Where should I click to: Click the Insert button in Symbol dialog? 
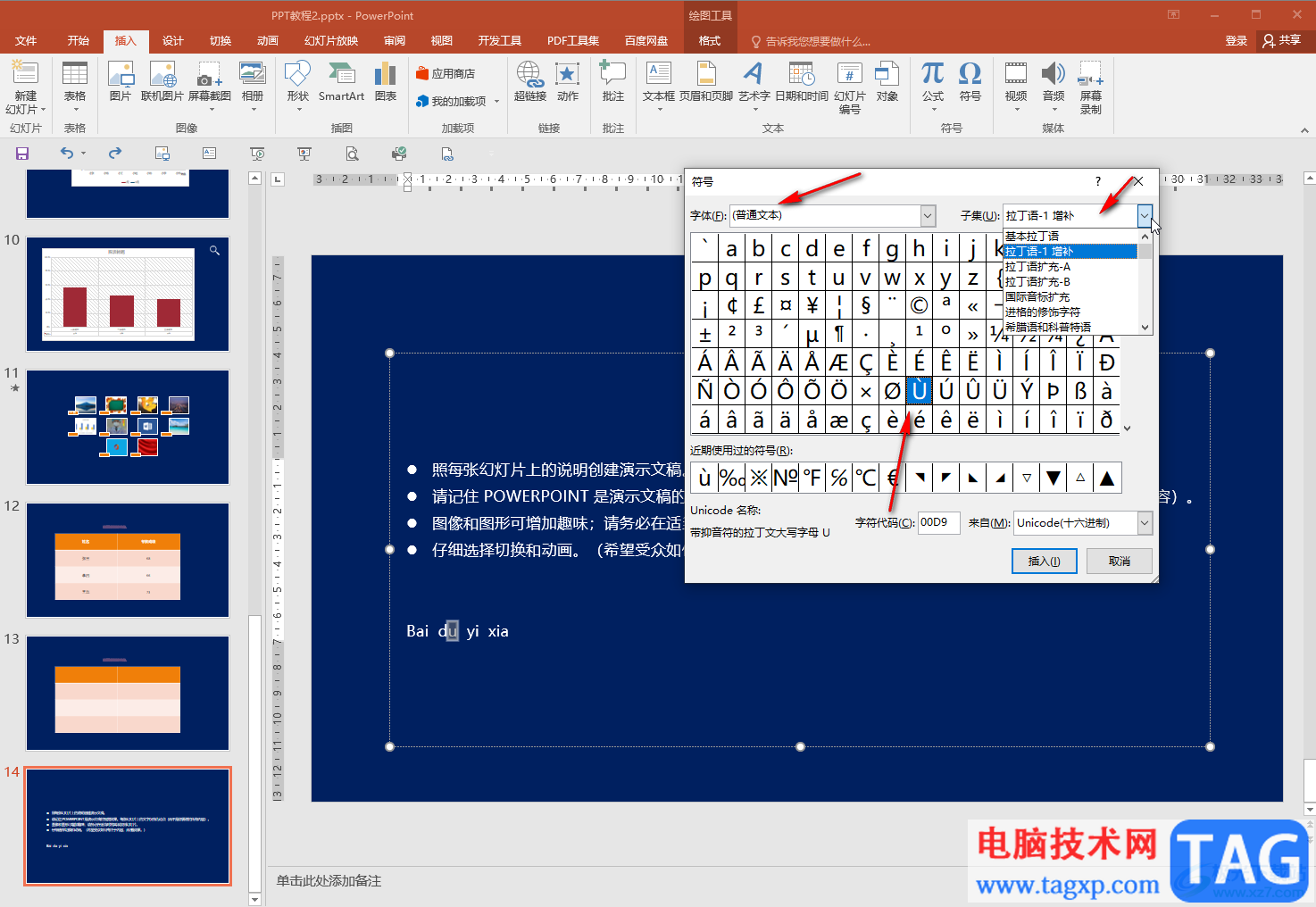pyautogui.click(x=1045, y=561)
